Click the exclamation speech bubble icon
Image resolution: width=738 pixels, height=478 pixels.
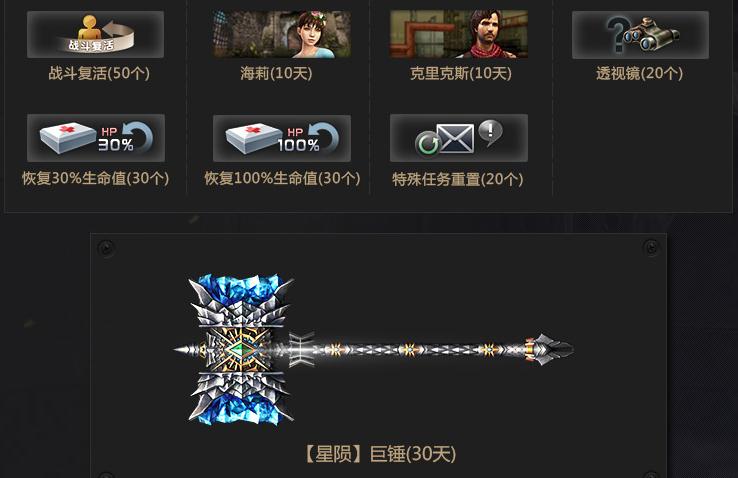coord(490,132)
